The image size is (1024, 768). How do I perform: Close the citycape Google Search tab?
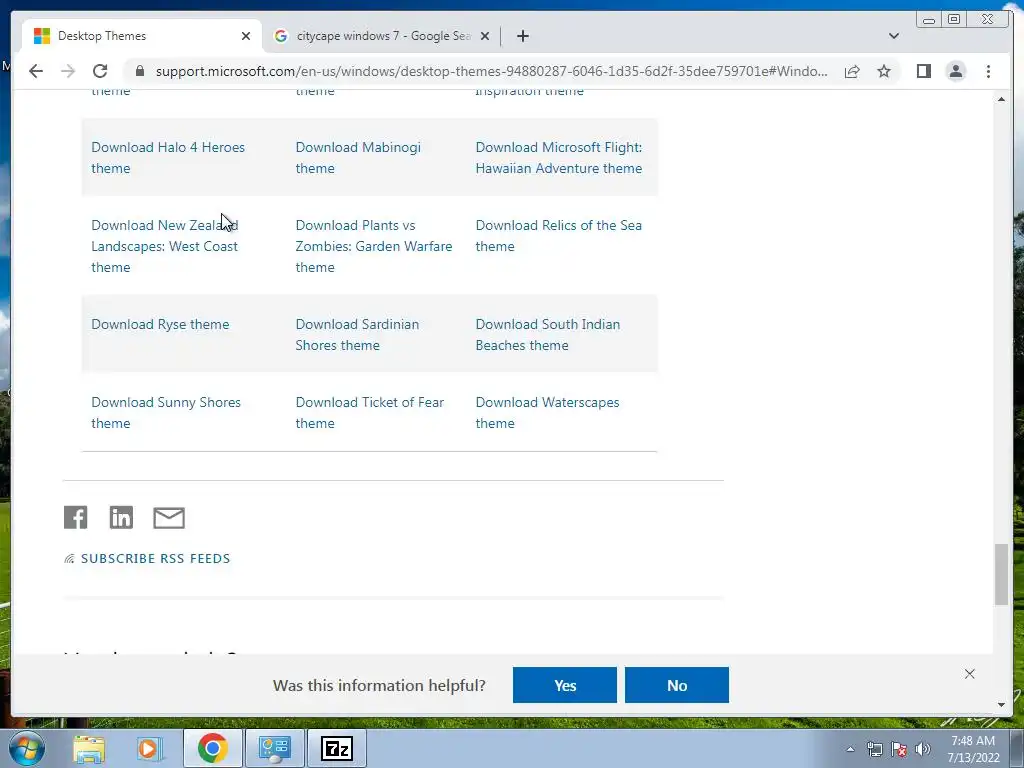click(x=485, y=36)
